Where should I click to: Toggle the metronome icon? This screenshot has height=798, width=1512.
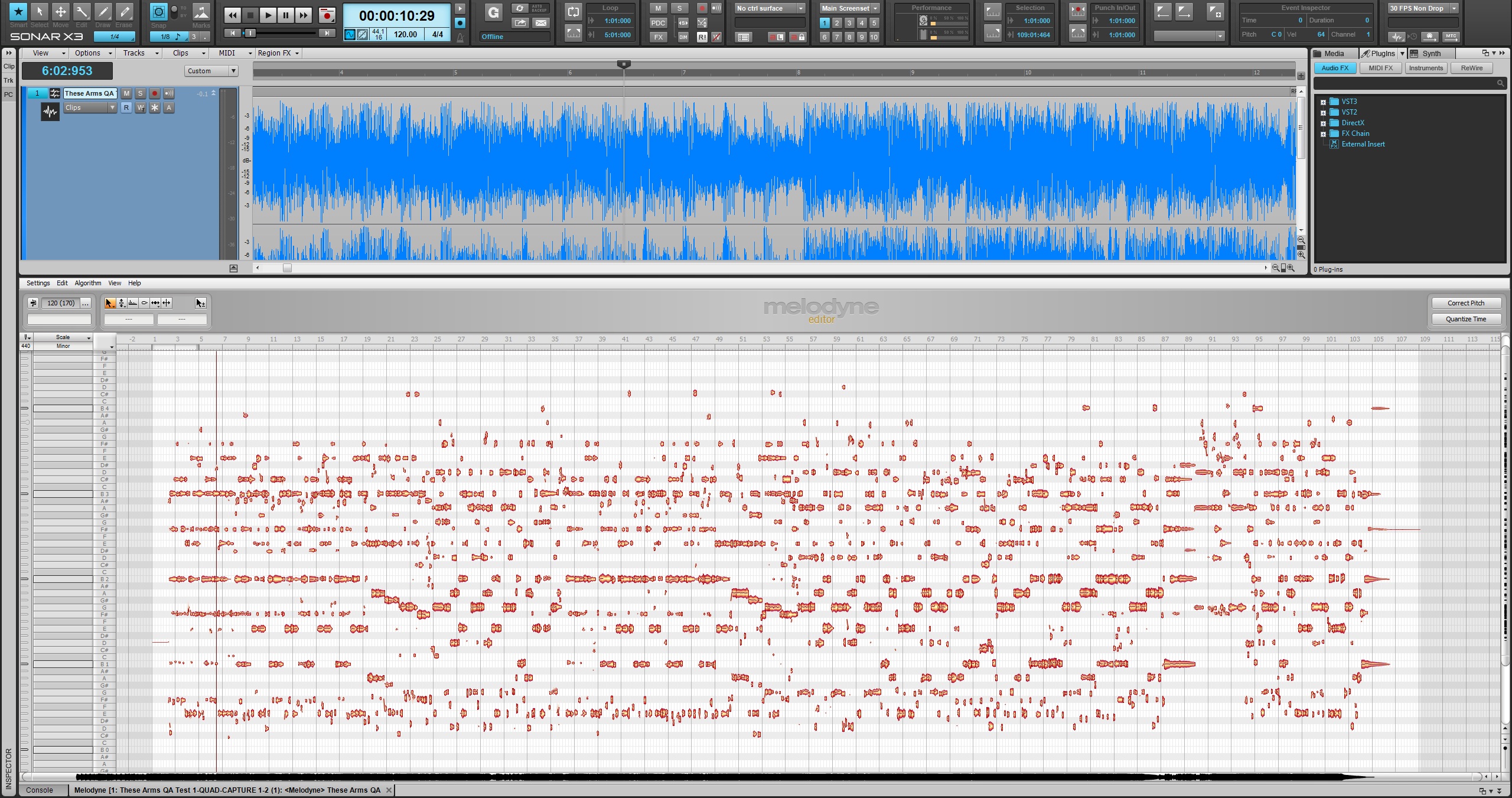click(460, 37)
